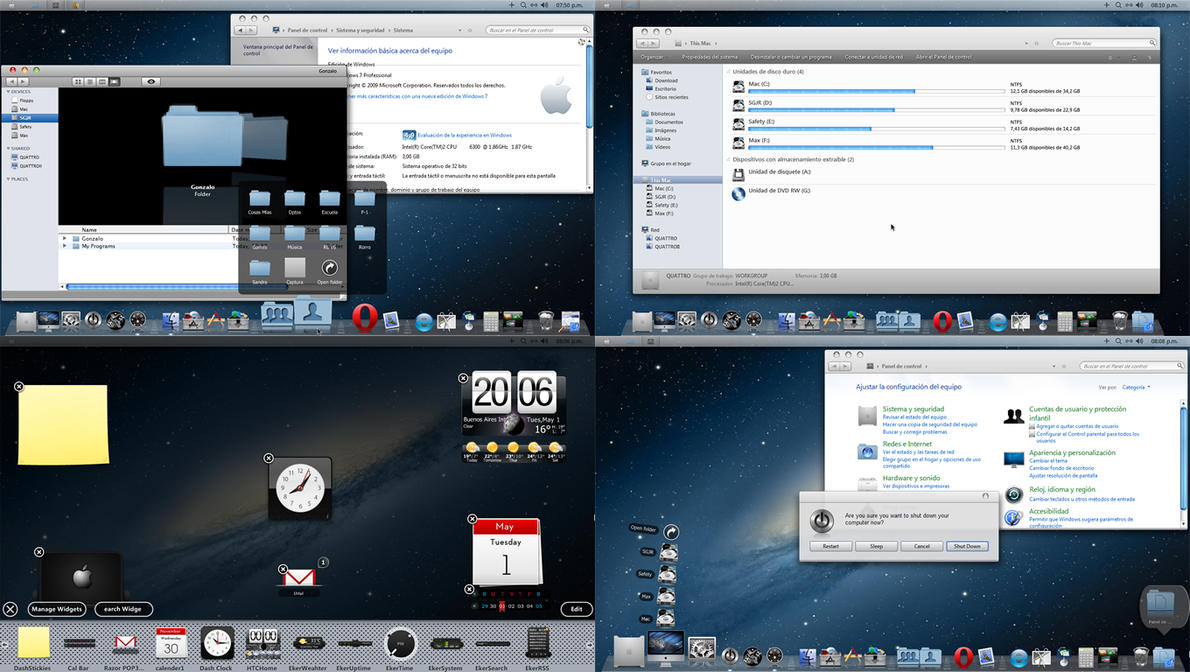This screenshot has width=1190, height=672.
Task: Expand the Gonzalo folder row triangle
Action: click(65, 238)
